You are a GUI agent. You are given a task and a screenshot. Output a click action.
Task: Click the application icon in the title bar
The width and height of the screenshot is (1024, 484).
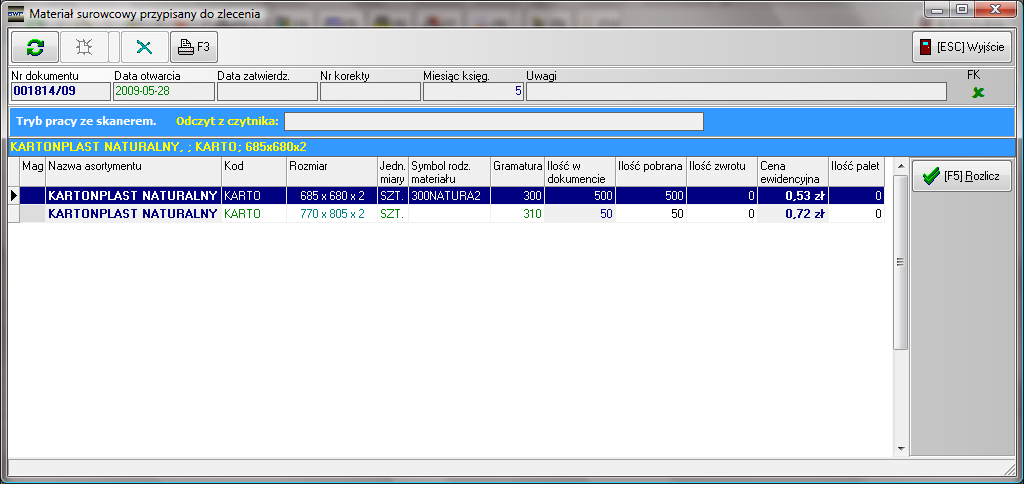(x=15, y=13)
